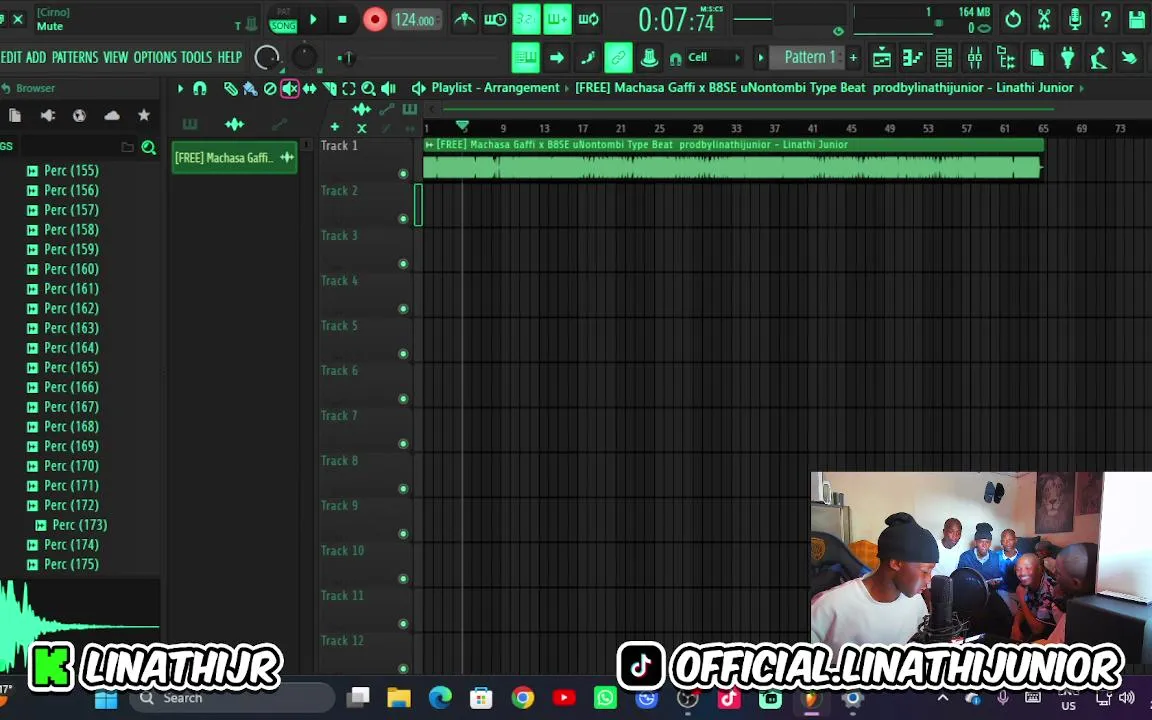Select Perc (160) in the browser
This screenshot has height=720, width=1152.
pos(71,269)
